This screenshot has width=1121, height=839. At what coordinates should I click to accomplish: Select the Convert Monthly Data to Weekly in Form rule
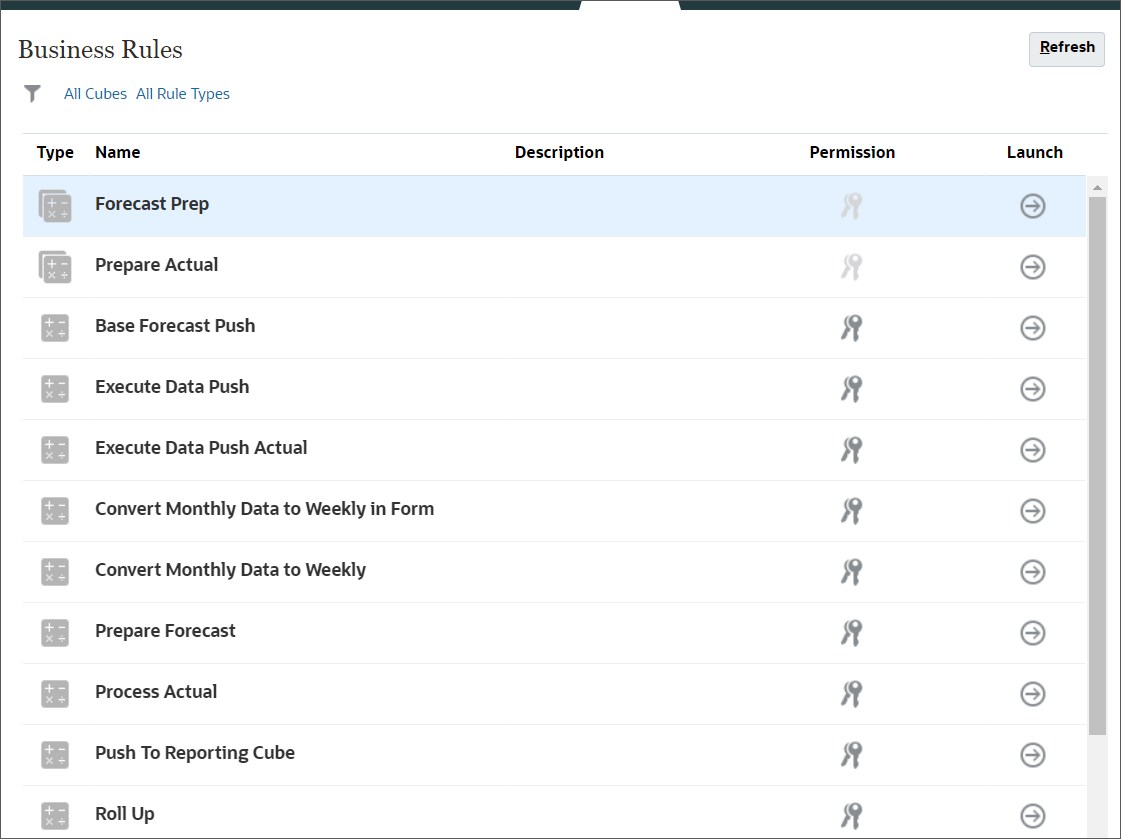click(264, 510)
